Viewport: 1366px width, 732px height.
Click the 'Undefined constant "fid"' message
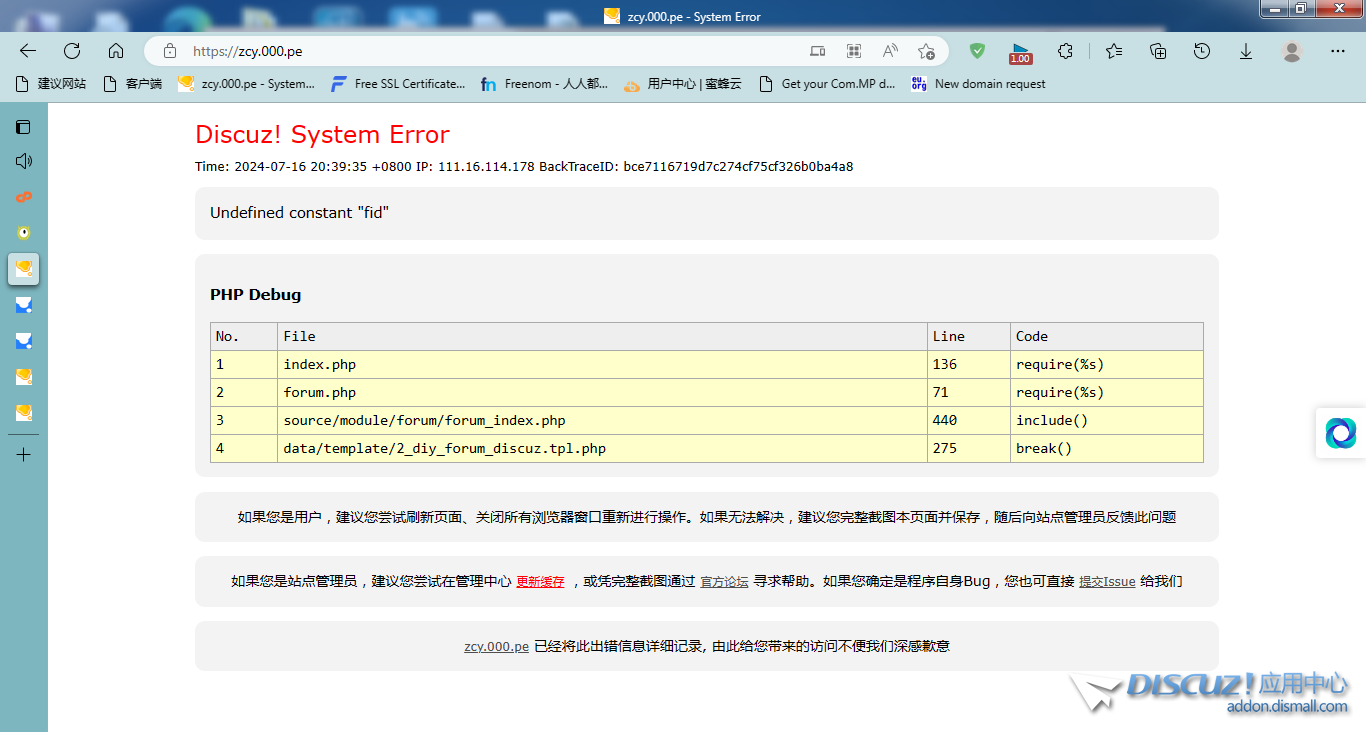pyautogui.click(x=299, y=213)
